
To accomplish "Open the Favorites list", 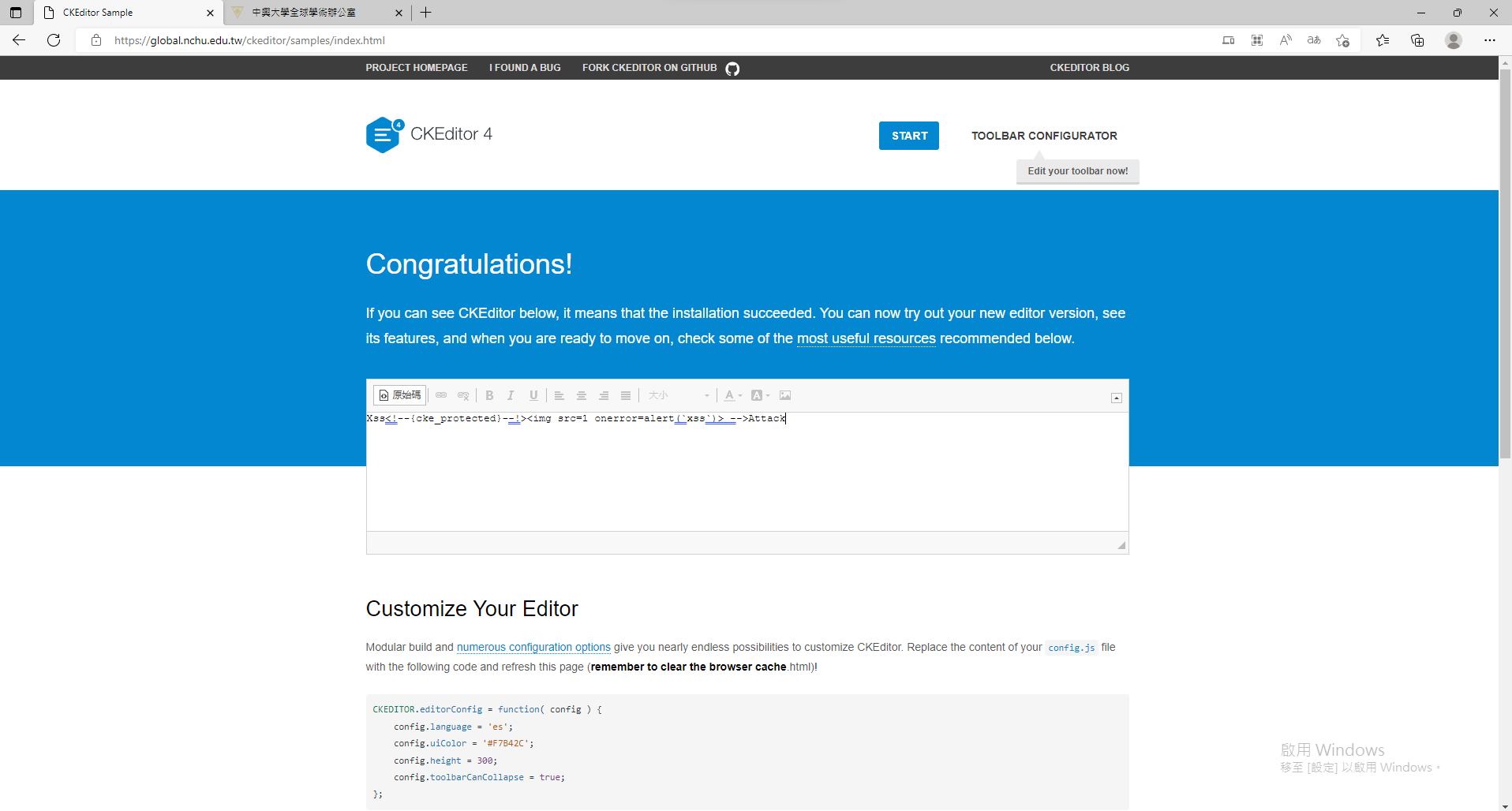I will click(x=1383, y=40).
